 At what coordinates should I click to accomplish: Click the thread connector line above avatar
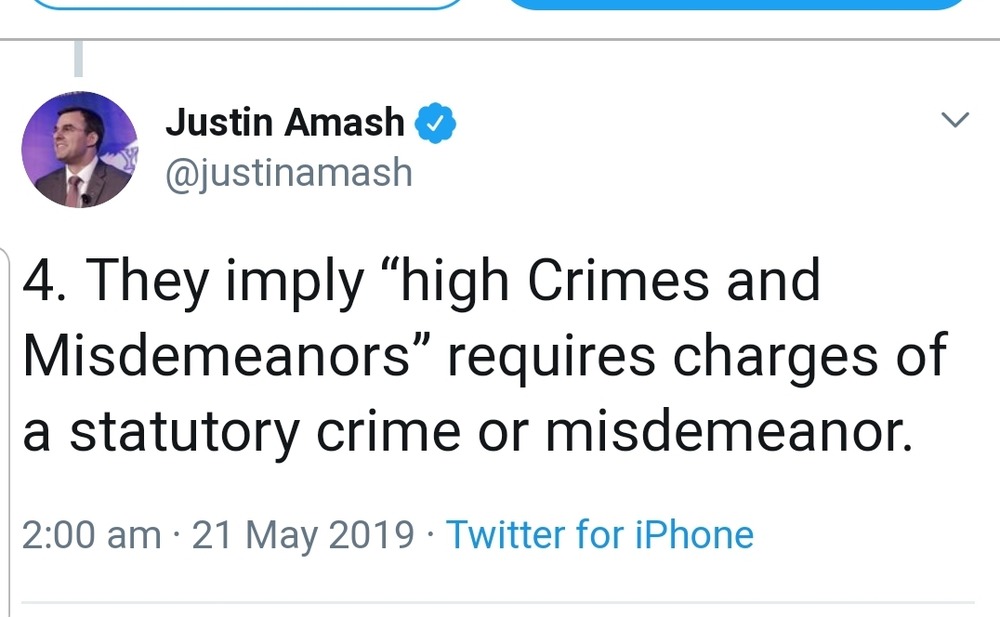point(79,59)
